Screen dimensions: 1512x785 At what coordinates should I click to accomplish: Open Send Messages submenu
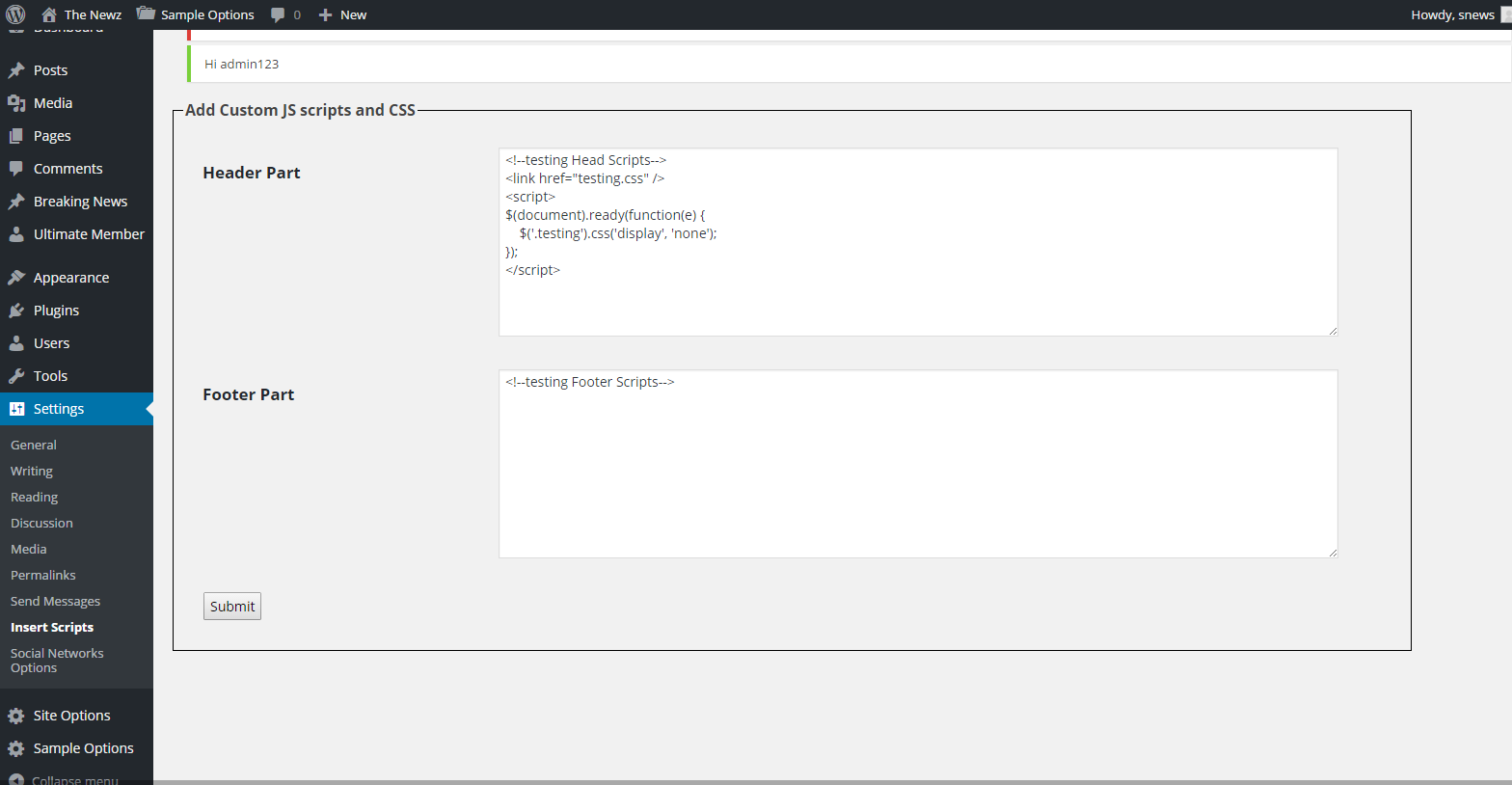[x=55, y=601]
